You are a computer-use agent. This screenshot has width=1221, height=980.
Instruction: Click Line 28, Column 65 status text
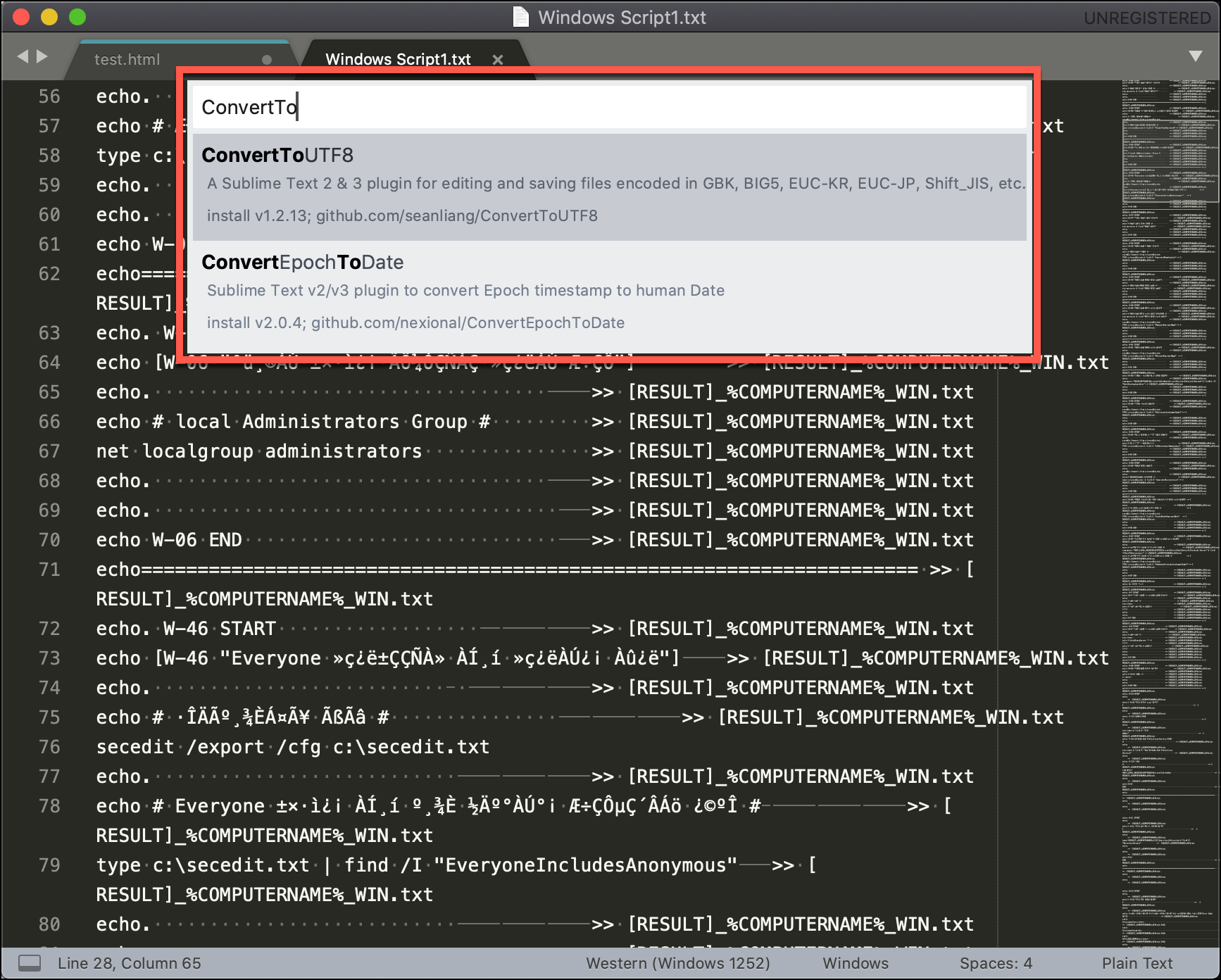click(x=130, y=963)
